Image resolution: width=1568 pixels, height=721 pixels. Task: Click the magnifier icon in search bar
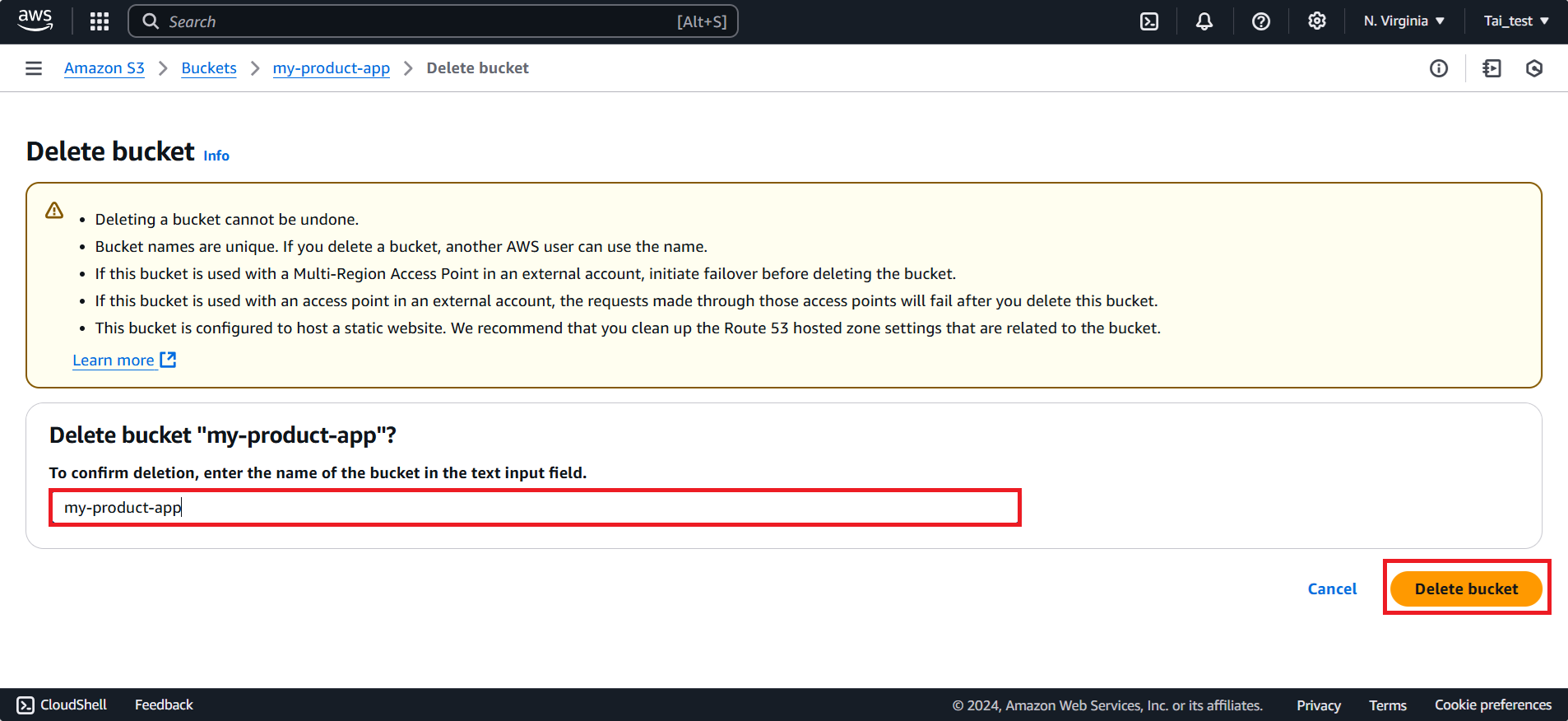151,21
